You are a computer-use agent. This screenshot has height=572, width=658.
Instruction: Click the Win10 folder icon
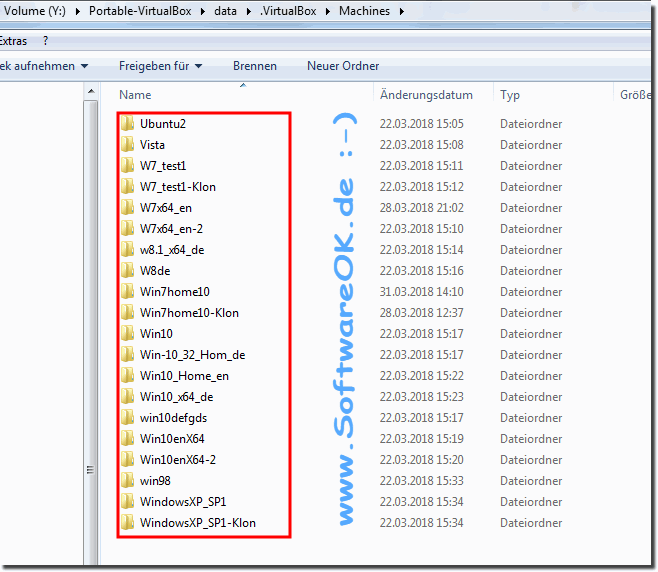[x=128, y=334]
